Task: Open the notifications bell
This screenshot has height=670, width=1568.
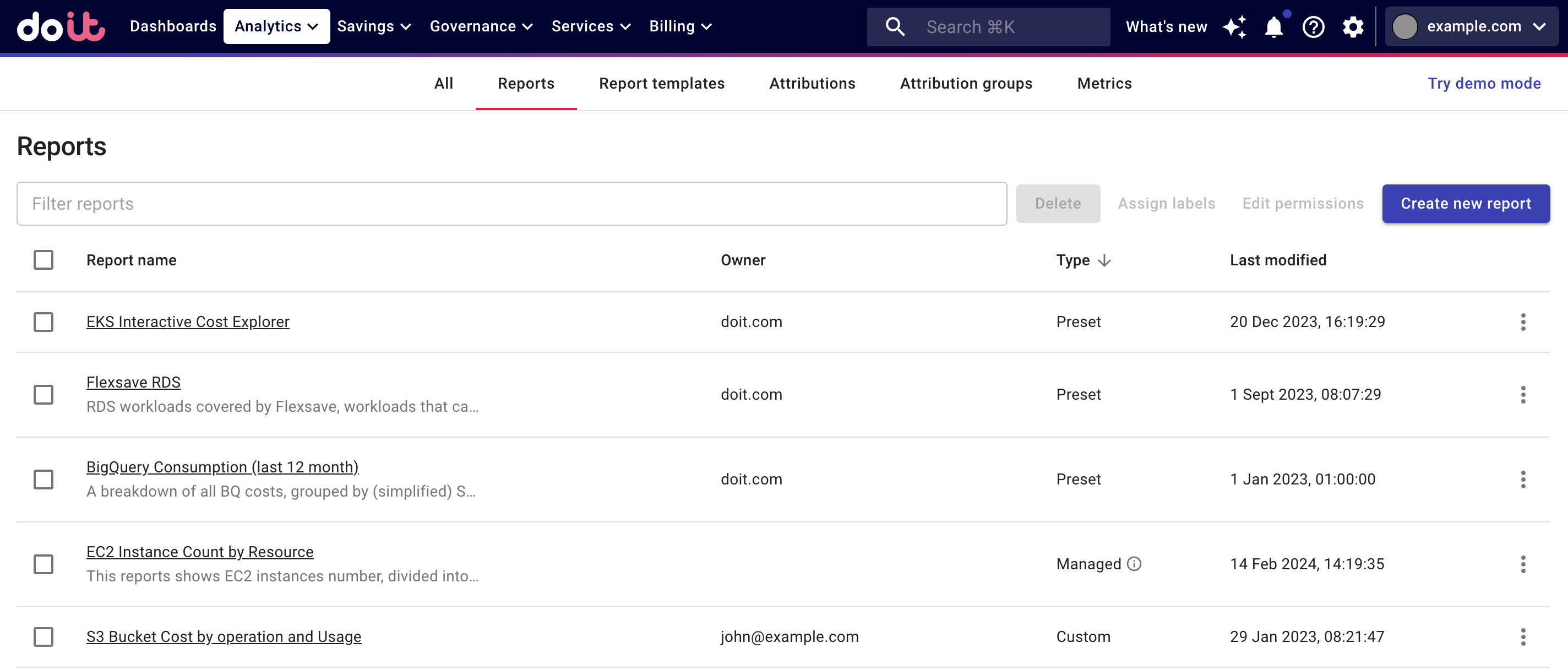Action: [x=1273, y=26]
